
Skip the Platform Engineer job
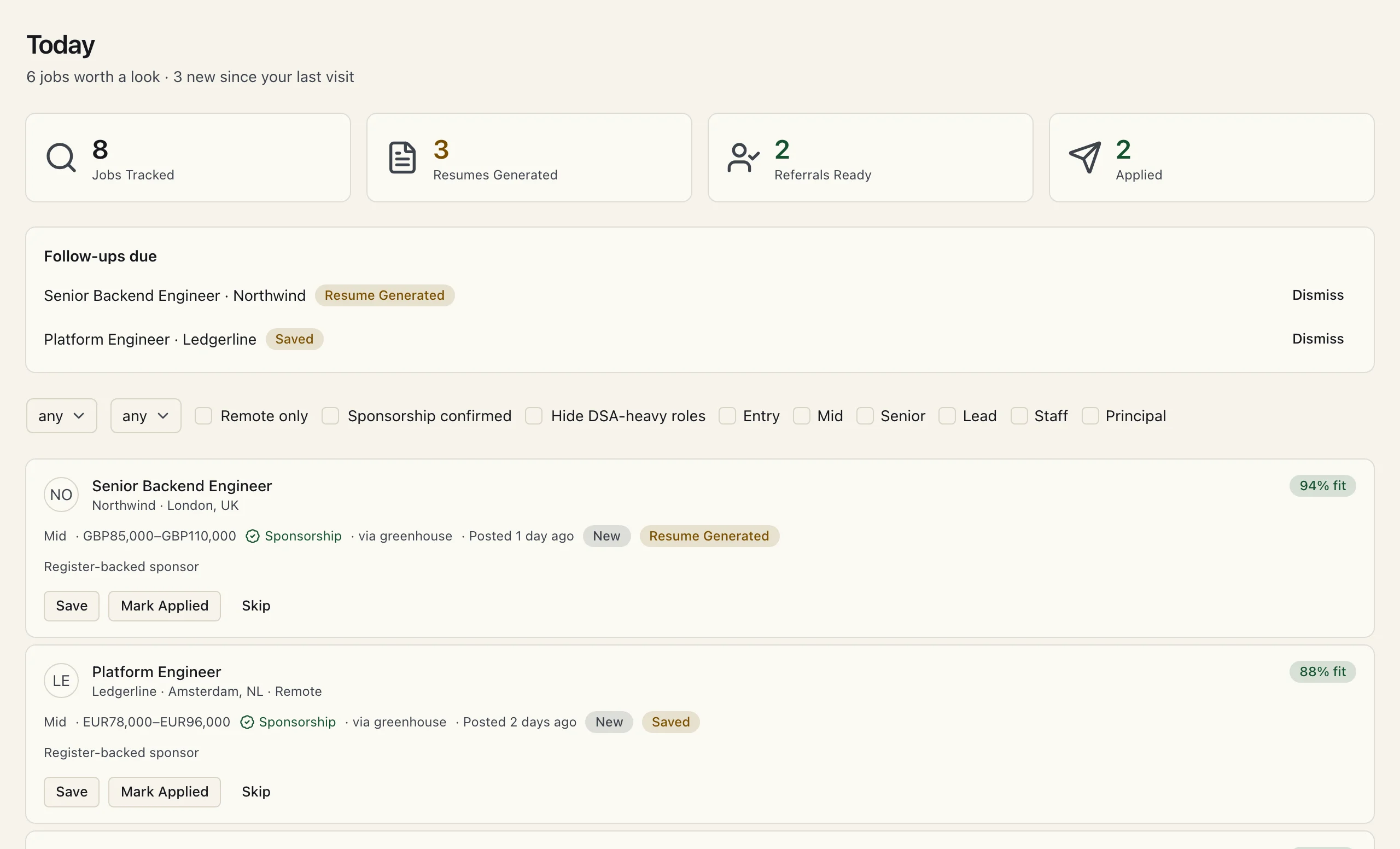256,792
